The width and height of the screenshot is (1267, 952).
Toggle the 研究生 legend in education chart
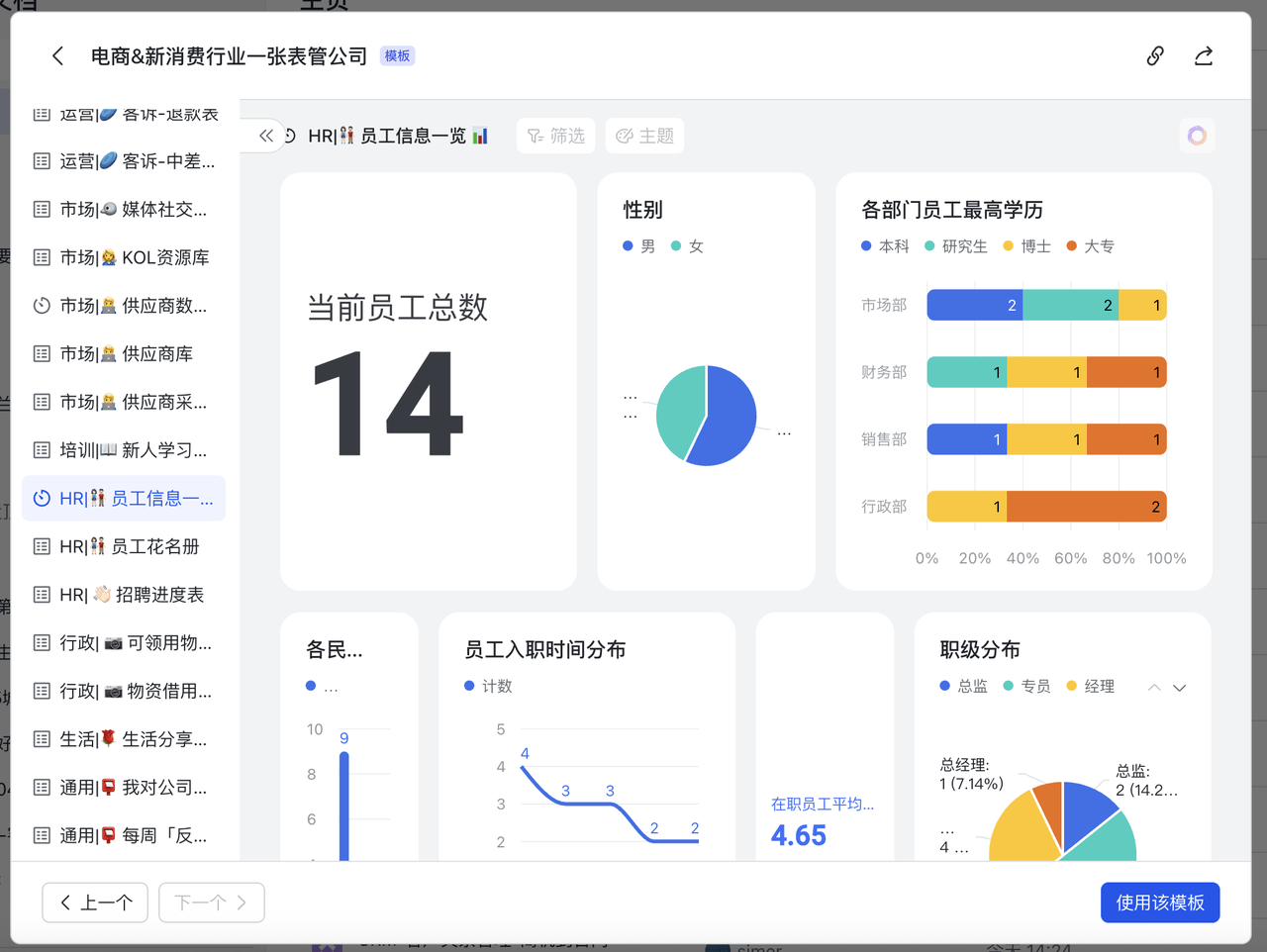[955, 246]
